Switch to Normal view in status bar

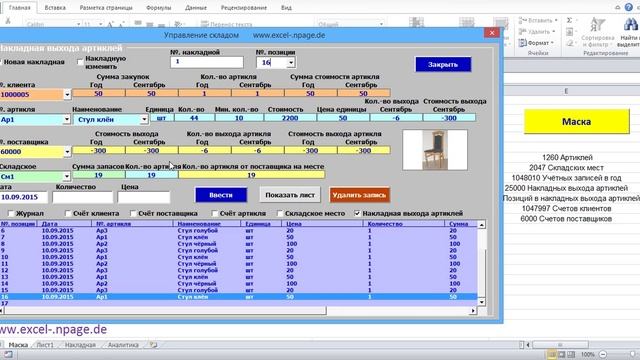[552, 354]
